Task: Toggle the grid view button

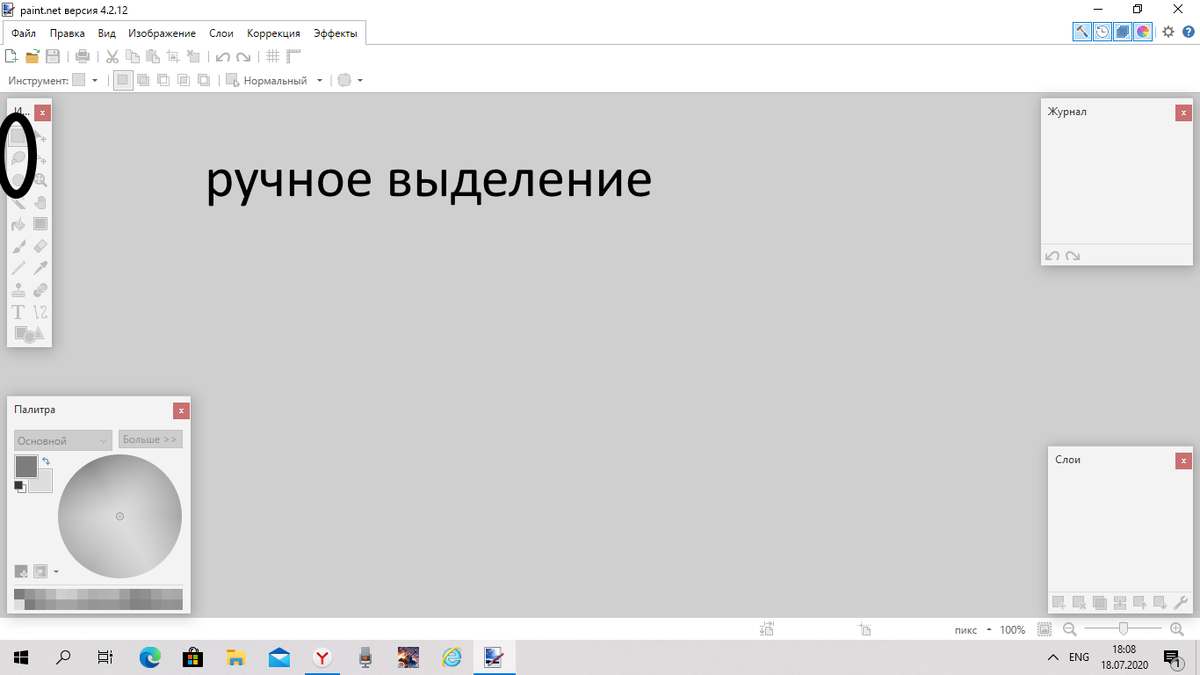Action: coord(271,56)
